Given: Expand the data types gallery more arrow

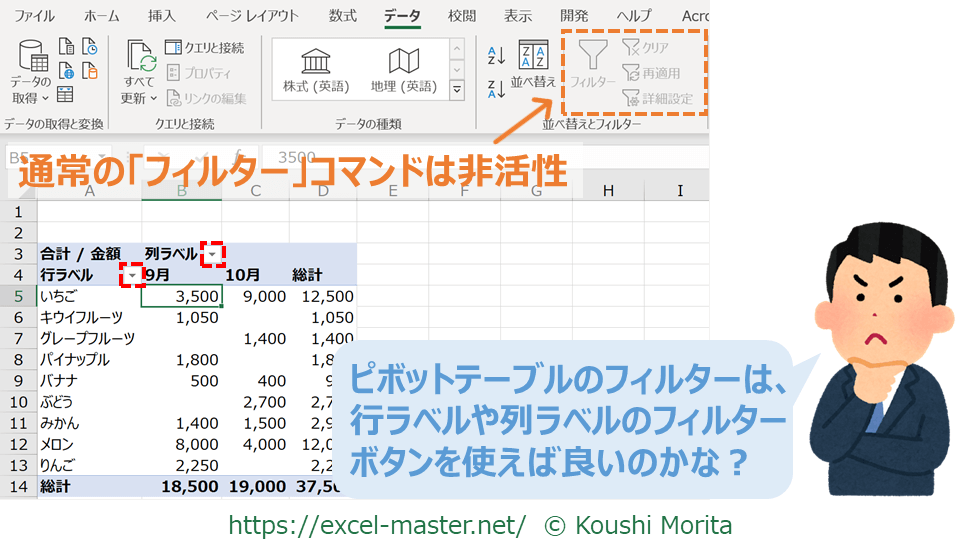Looking at the screenshot, I should [457, 90].
